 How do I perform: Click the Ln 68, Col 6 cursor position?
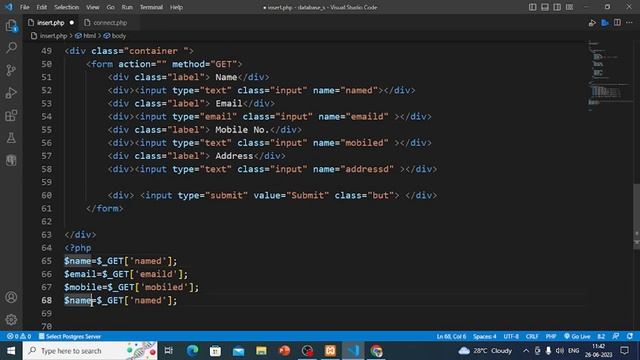(451, 336)
